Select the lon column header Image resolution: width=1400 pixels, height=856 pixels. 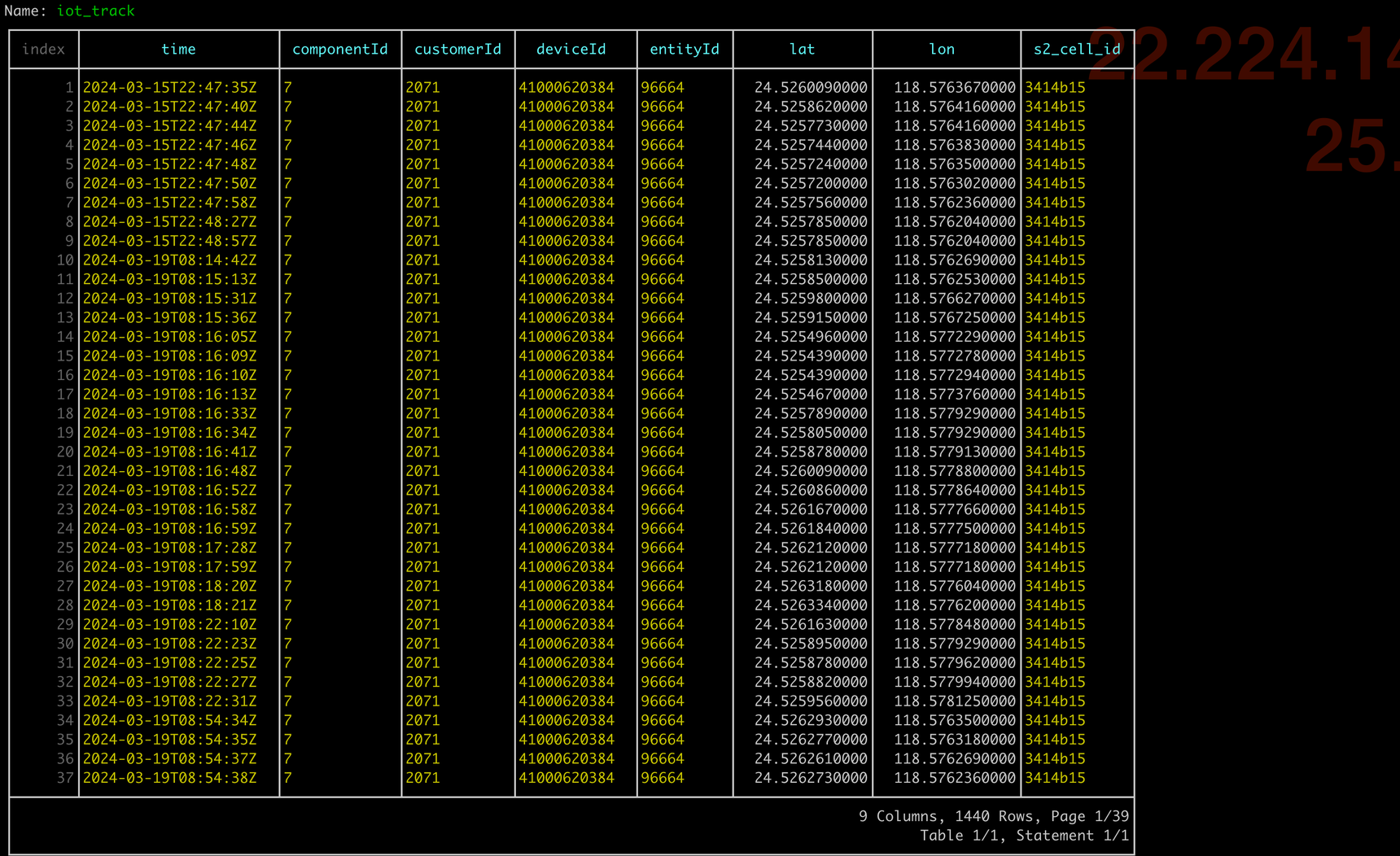[x=942, y=50]
